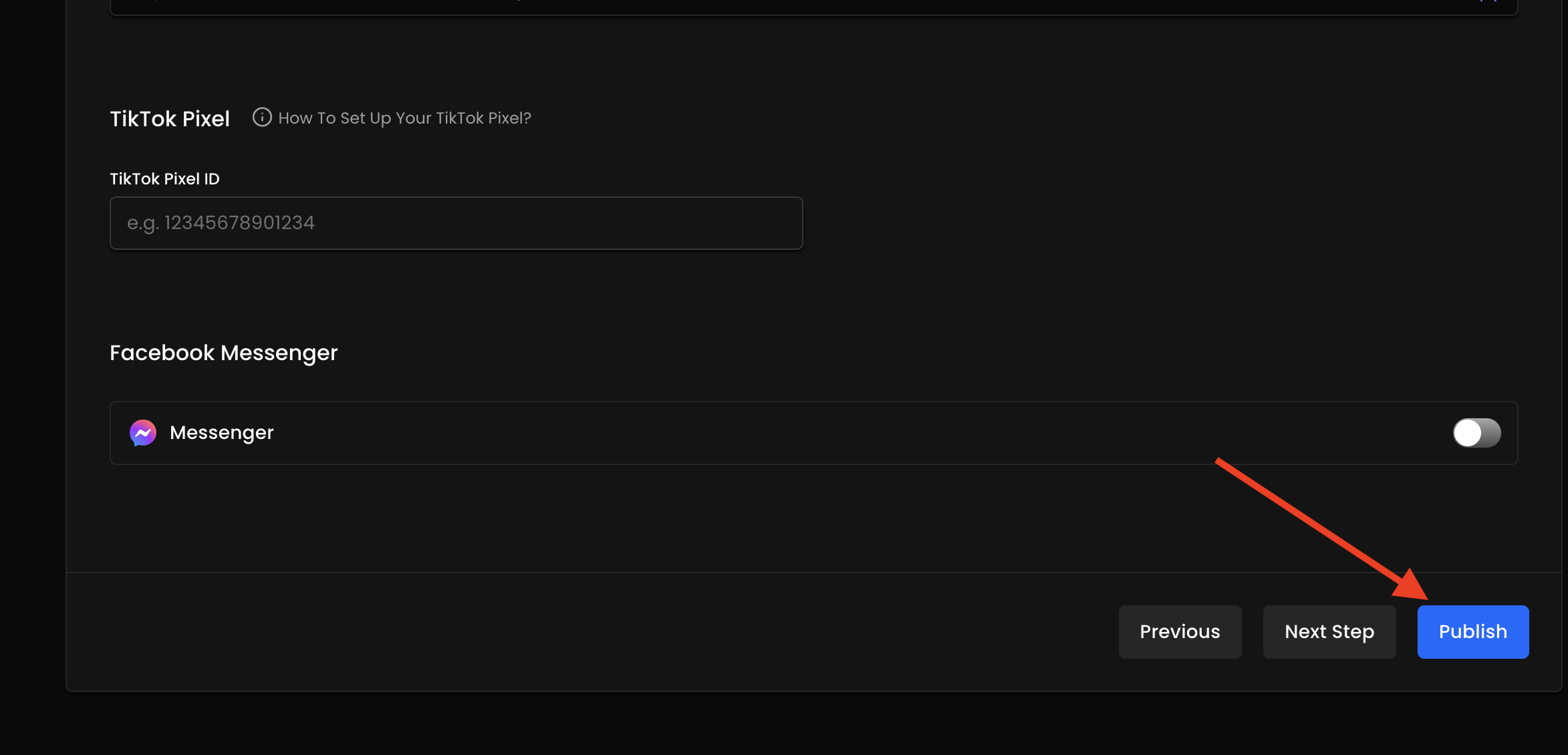This screenshot has width=1568, height=755.
Task: Click the "TikTok Pixel ID" field label
Action: pyautogui.click(x=164, y=179)
